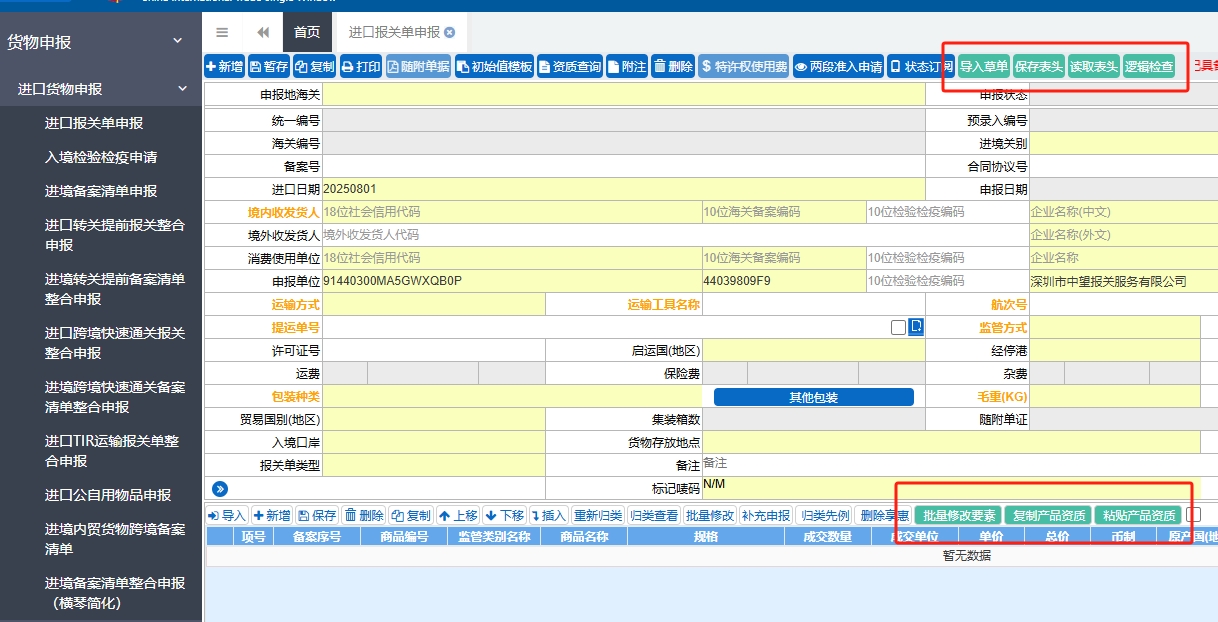1218x622 pixels.
Task: Tick the checkbox after 粘贴产品资质 button
Action: [x=1193, y=515]
